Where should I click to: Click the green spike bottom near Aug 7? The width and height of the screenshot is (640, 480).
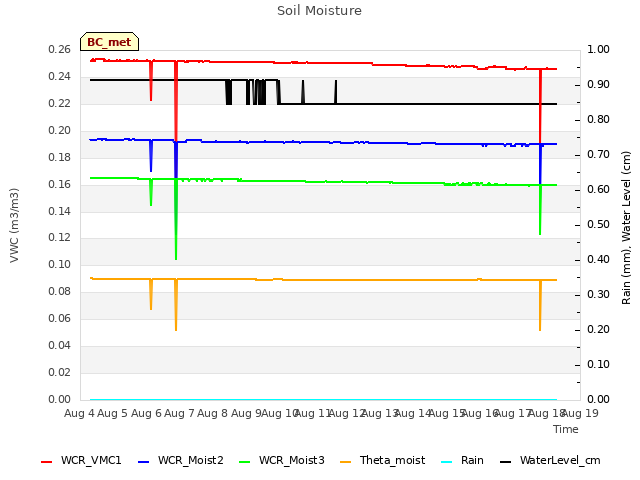pyautogui.click(x=176, y=258)
